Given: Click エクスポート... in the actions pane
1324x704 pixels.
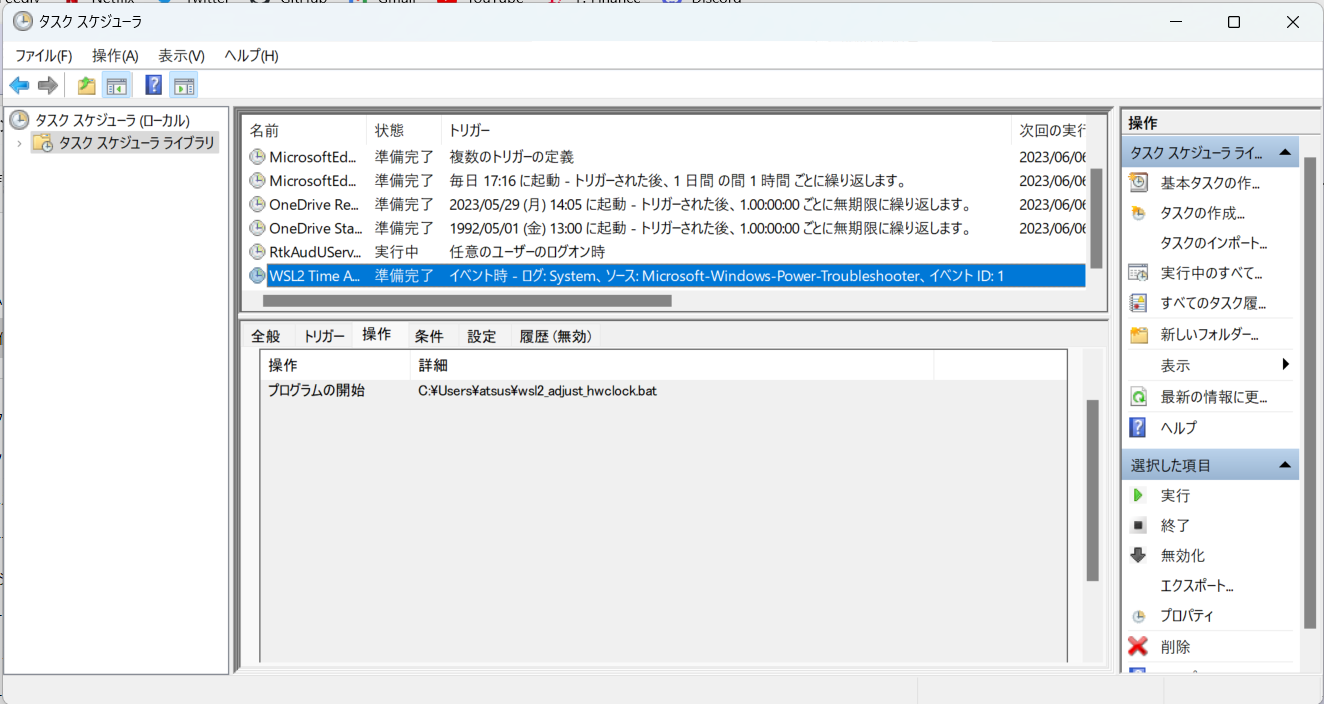Looking at the screenshot, I should pyautogui.click(x=1196, y=586).
